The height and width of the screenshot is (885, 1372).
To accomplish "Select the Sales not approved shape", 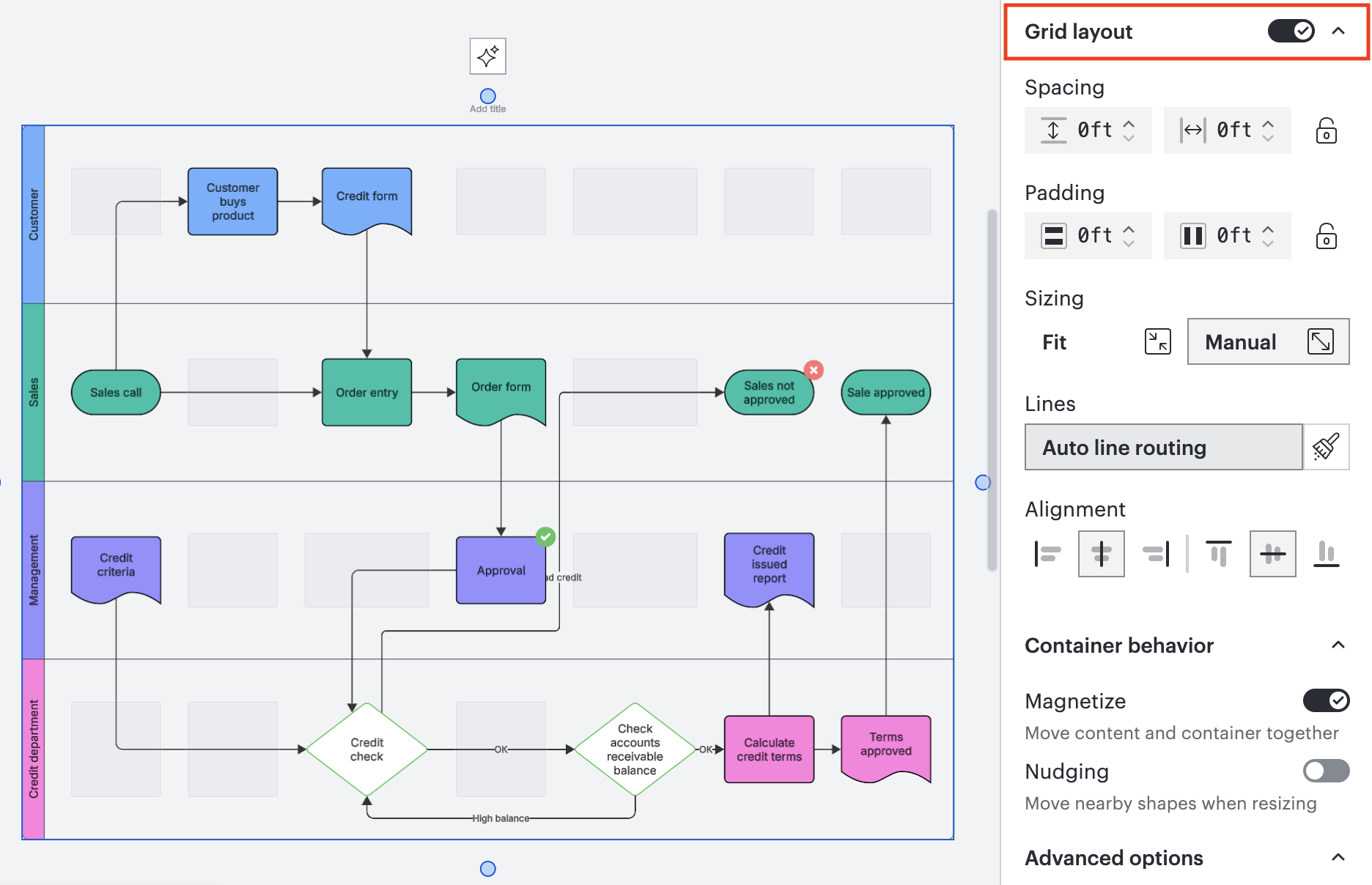I will click(769, 393).
